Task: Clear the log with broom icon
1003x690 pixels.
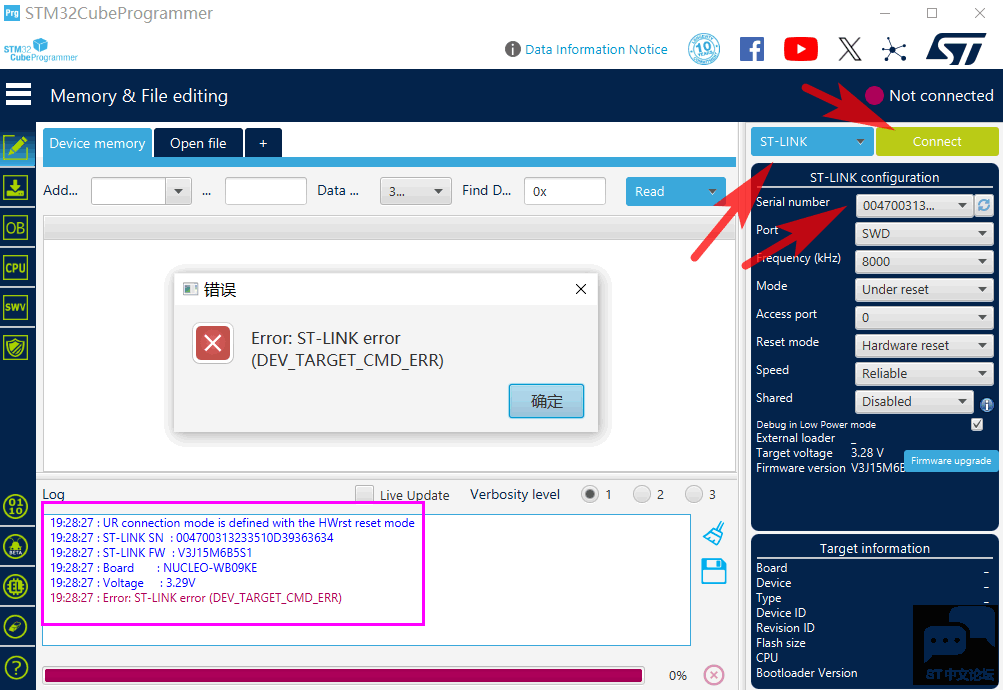Action: click(714, 533)
